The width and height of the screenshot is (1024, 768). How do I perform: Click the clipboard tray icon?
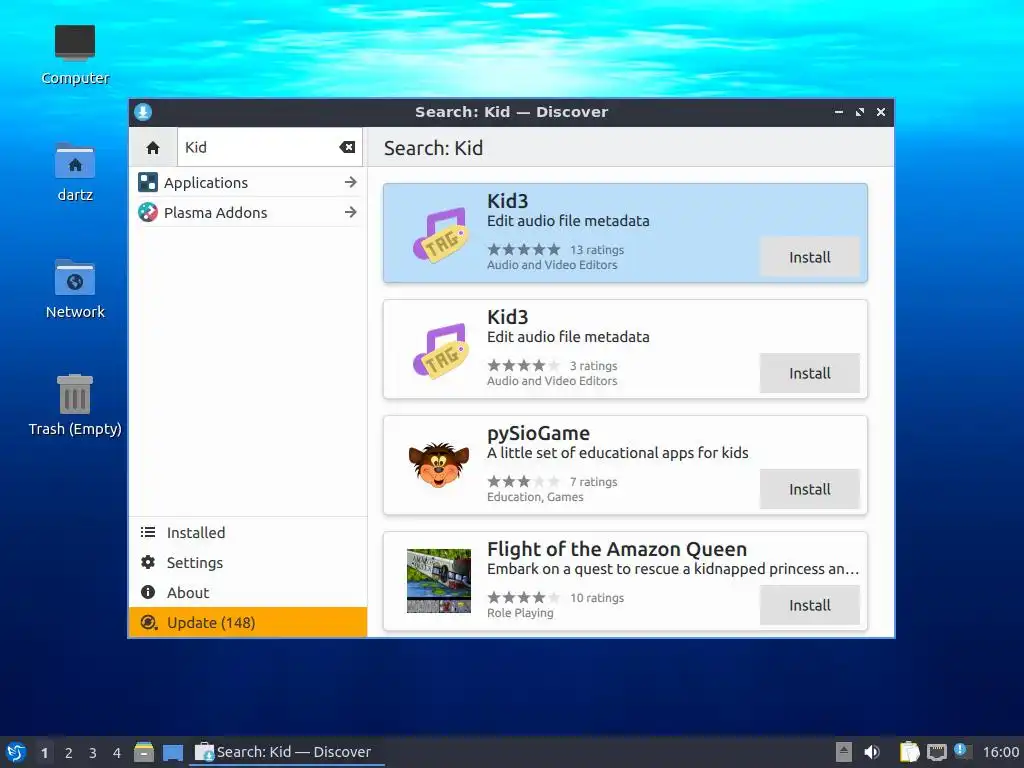[909, 752]
